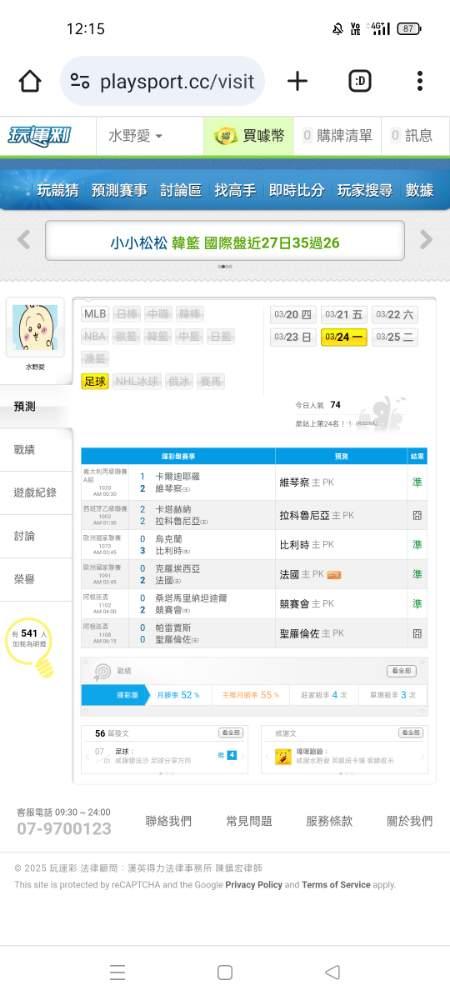Click prediction 比利時 主 PK
This screenshot has width=450, height=1000.
[x=307, y=545]
